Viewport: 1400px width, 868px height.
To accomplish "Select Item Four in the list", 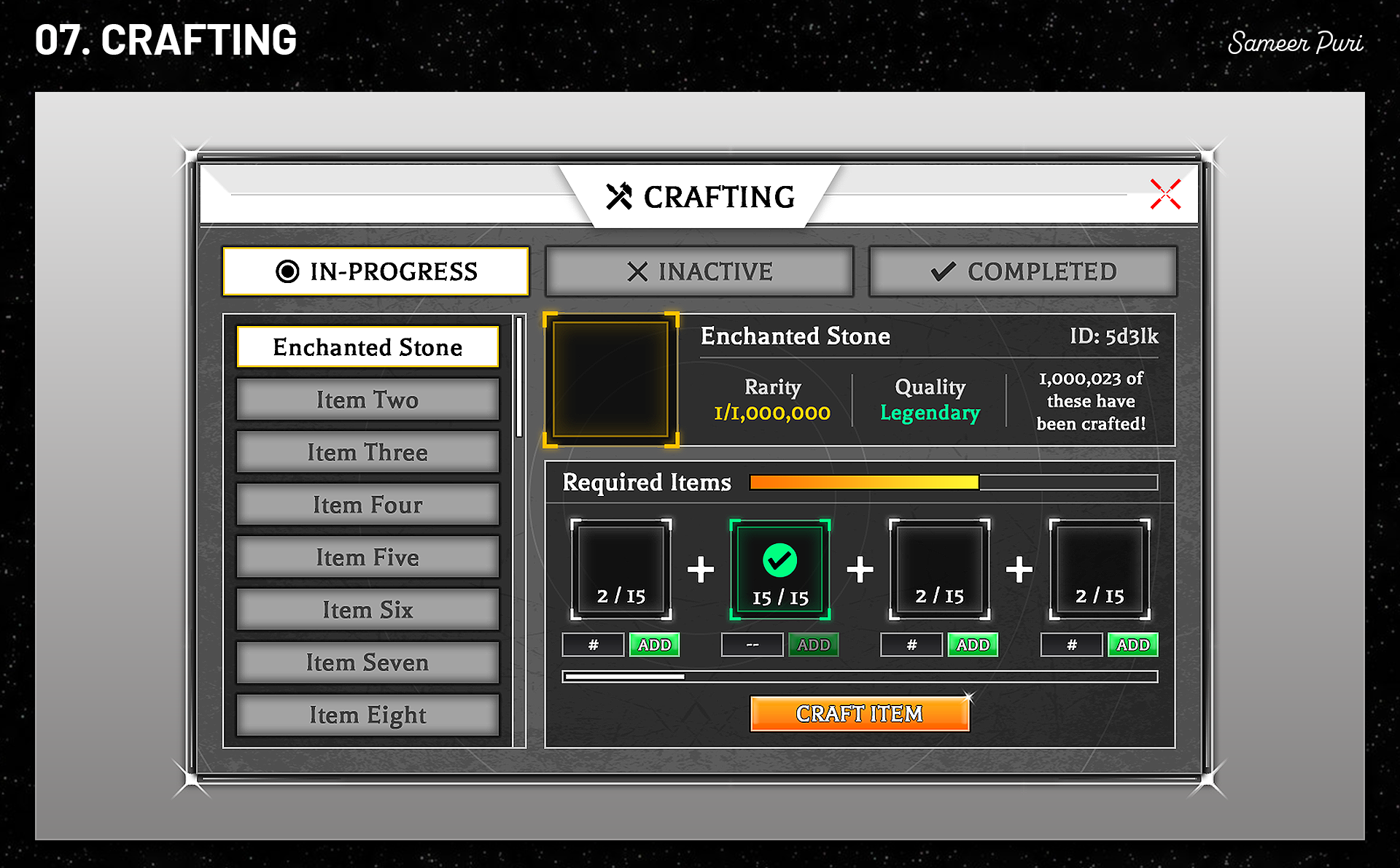I will pyautogui.click(x=367, y=505).
